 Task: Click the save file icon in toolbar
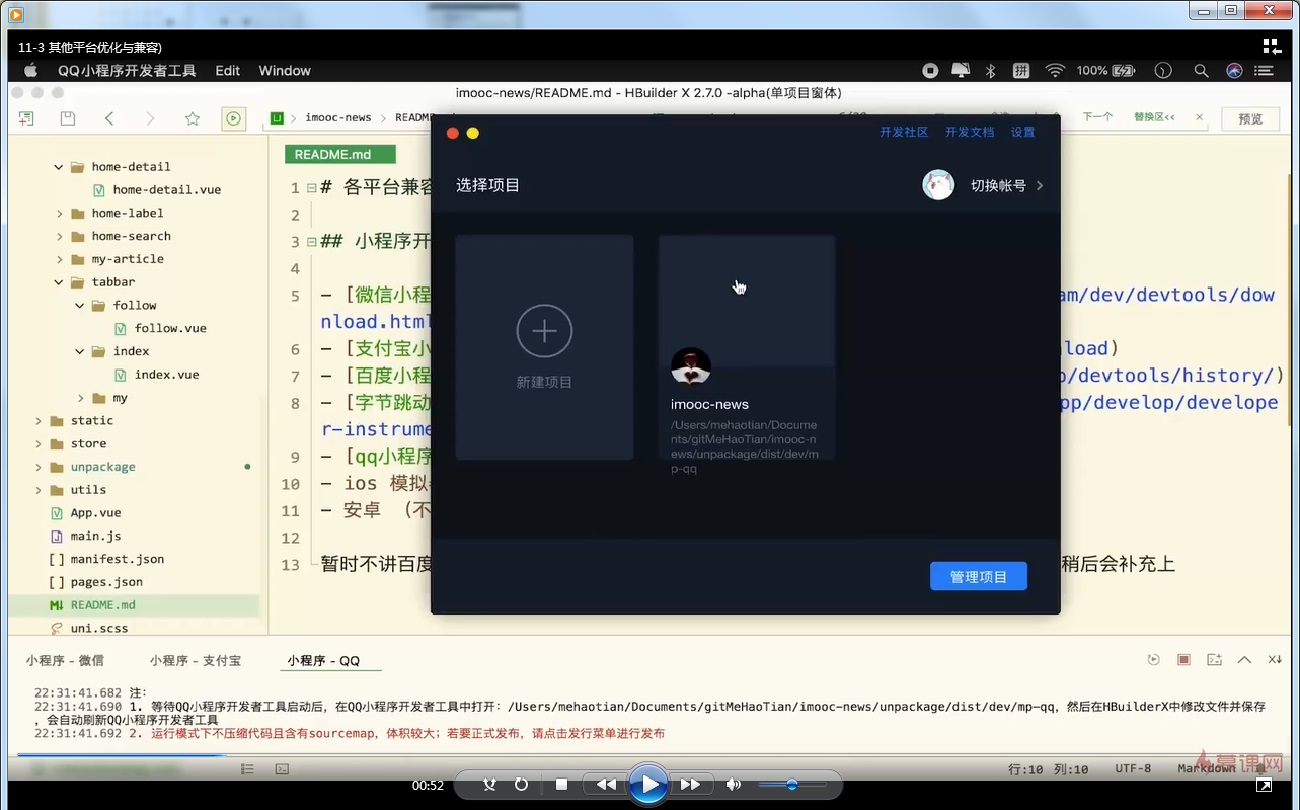[x=67, y=118]
